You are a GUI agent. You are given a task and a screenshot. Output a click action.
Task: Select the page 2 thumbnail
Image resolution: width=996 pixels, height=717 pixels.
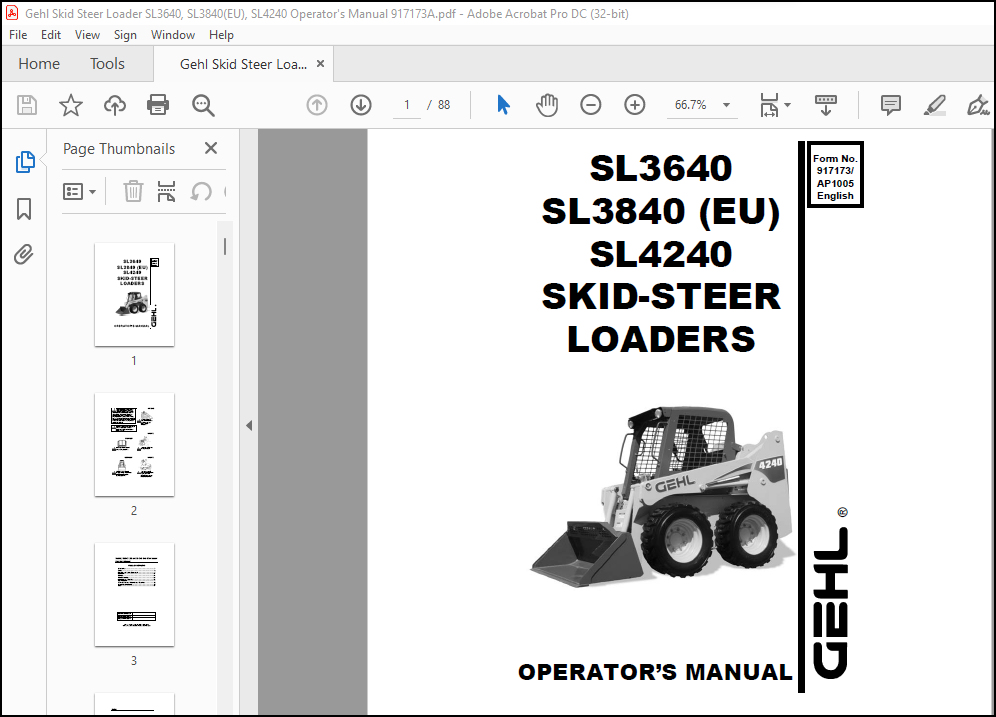click(x=134, y=445)
